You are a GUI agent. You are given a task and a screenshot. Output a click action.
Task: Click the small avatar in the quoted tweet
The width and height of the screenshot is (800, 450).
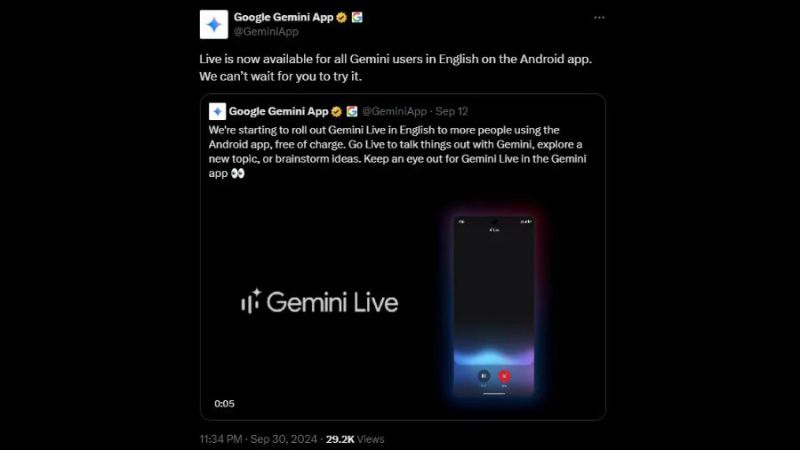(x=217, y=111)
